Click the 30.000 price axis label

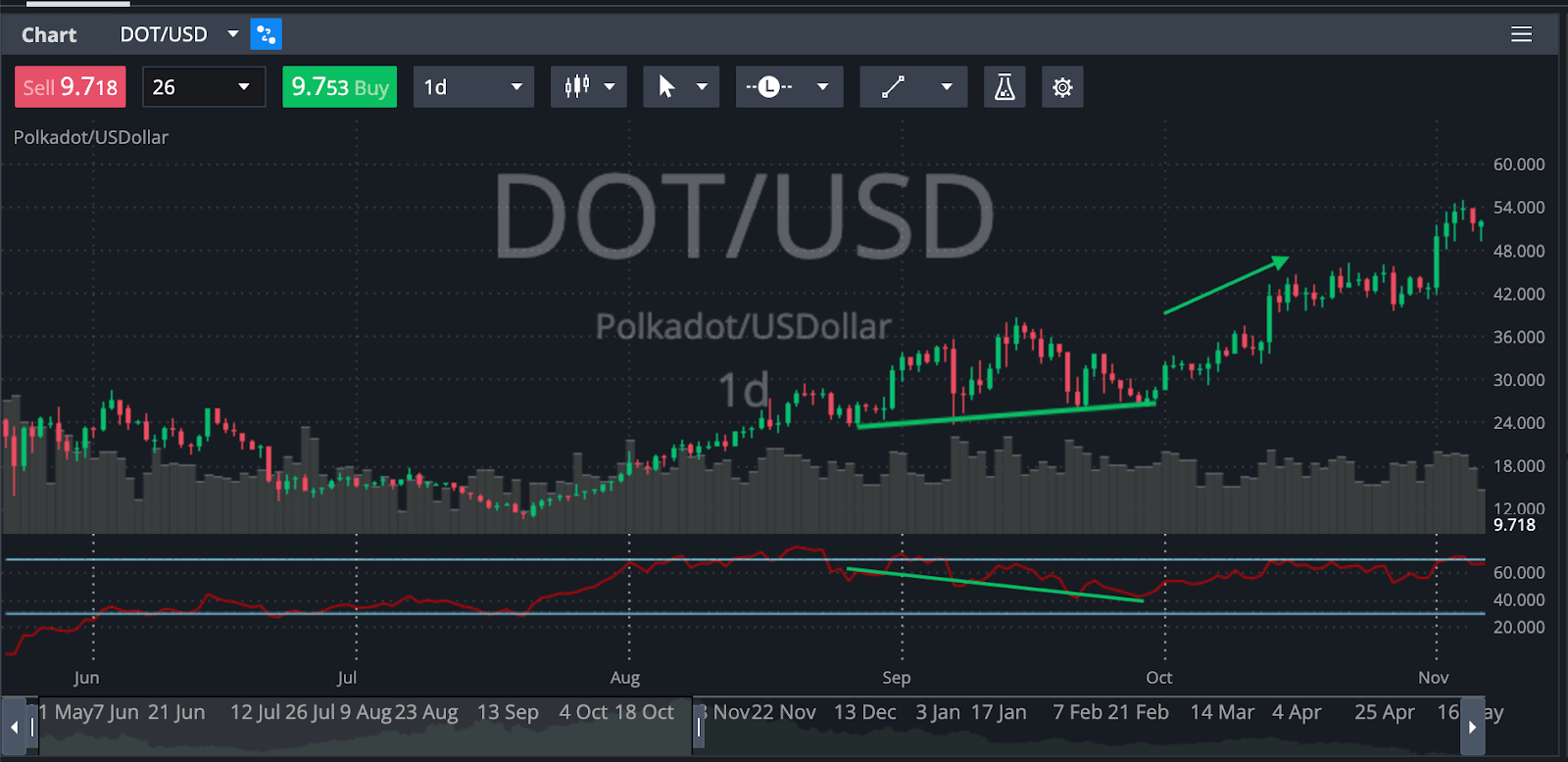(1518, 380)
